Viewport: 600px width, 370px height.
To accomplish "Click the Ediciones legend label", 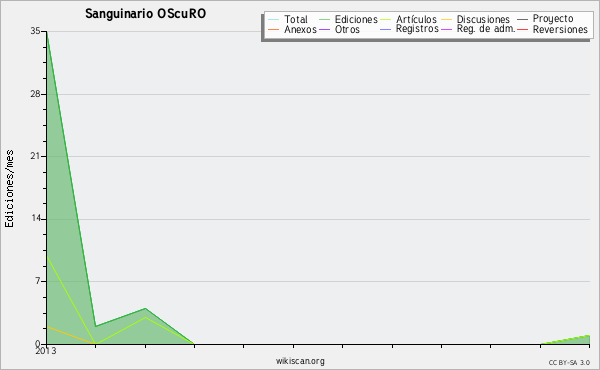I will click(x=356, y=19).
